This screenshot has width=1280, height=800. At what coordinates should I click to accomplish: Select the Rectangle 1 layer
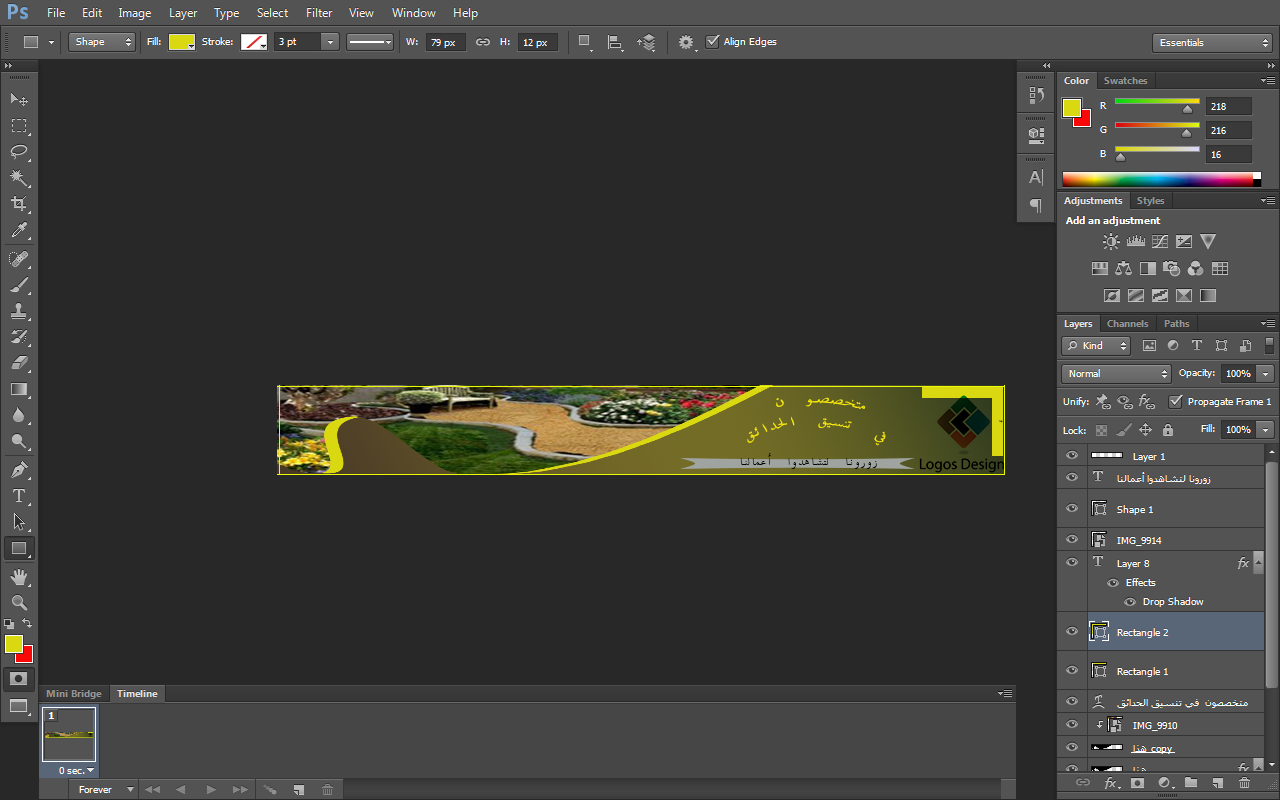tap(1142, 671)
